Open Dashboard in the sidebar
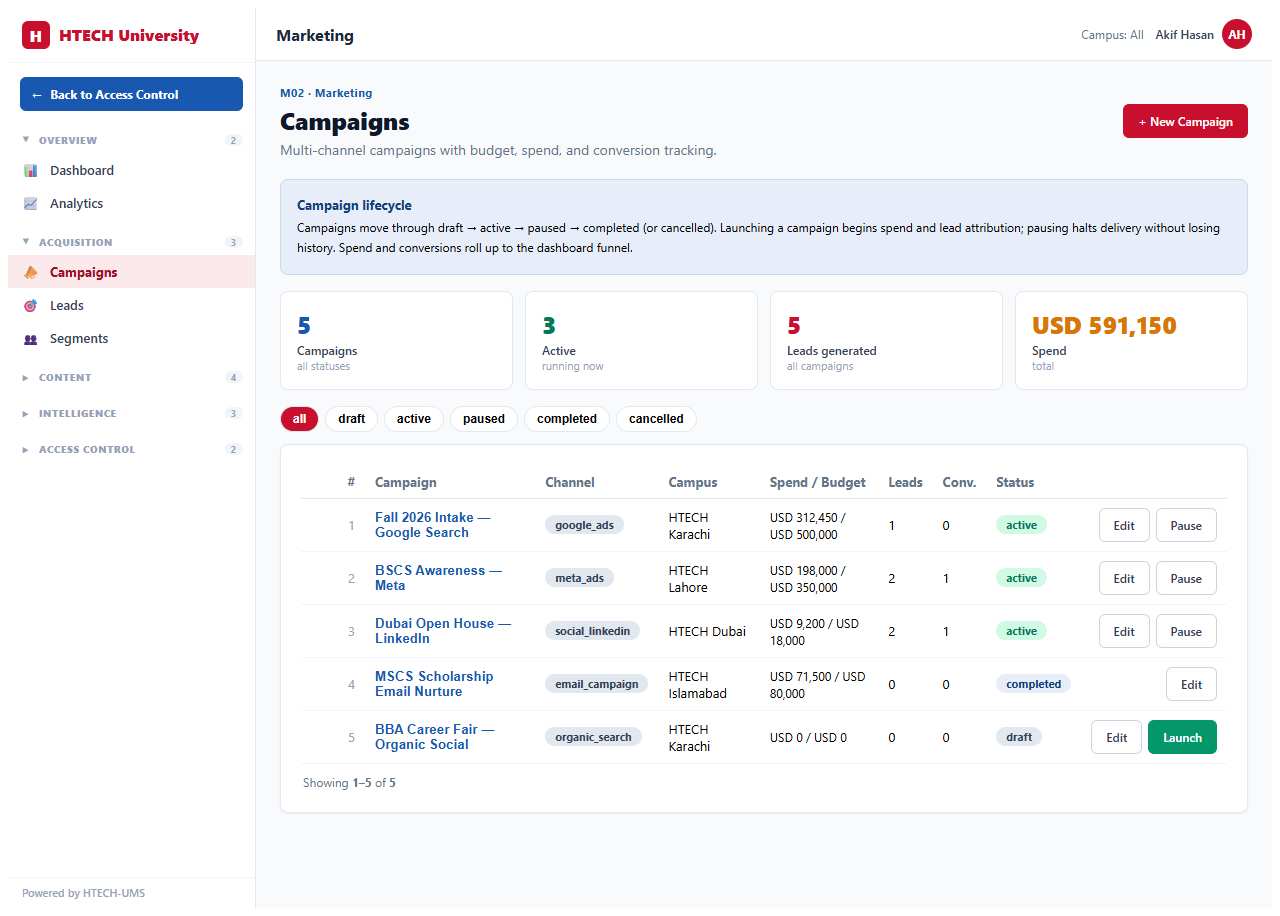This screenshot has height=916, width=1280. coord(131,171)
